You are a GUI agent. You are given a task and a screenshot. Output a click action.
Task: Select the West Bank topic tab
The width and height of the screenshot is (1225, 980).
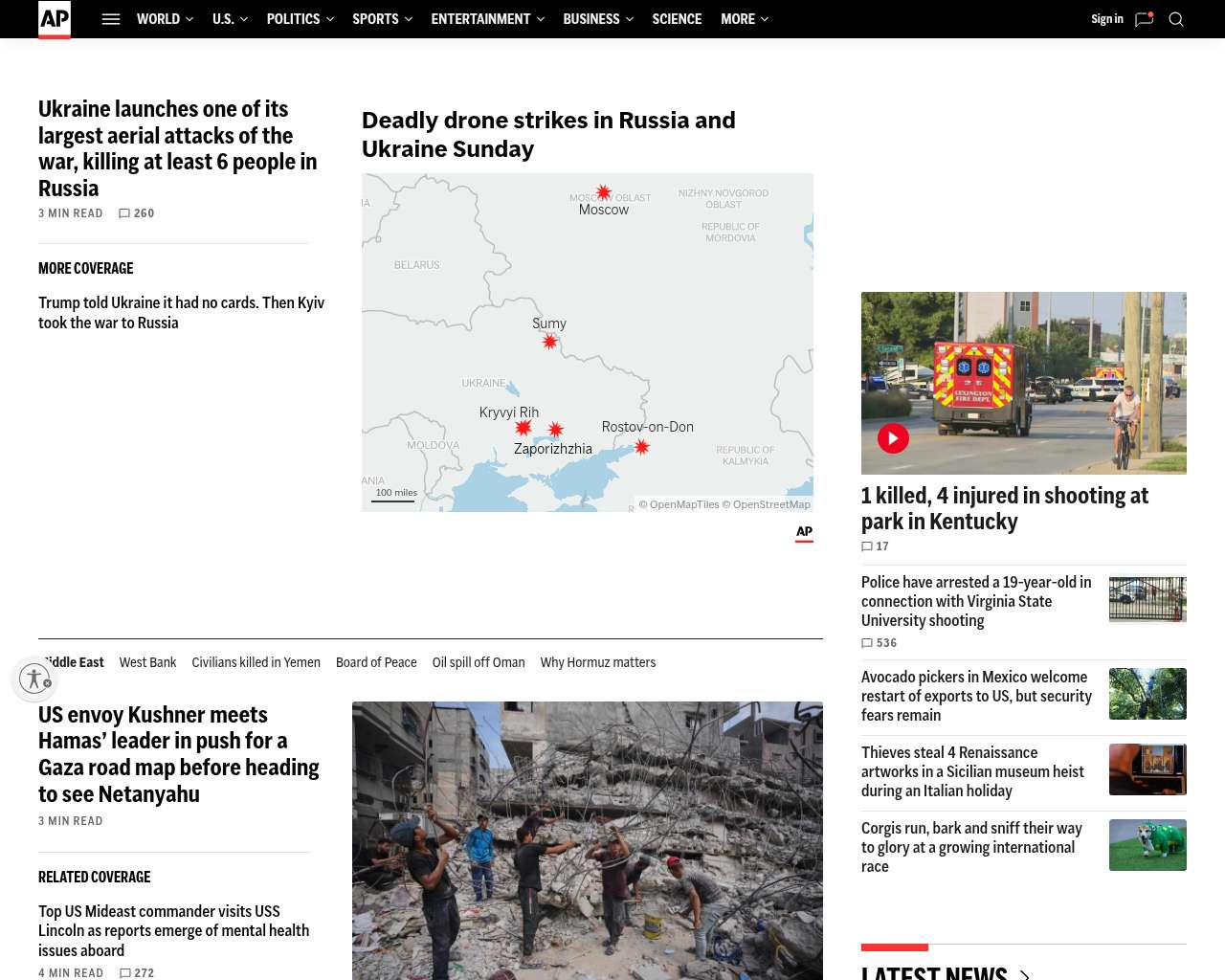(147, 662)
